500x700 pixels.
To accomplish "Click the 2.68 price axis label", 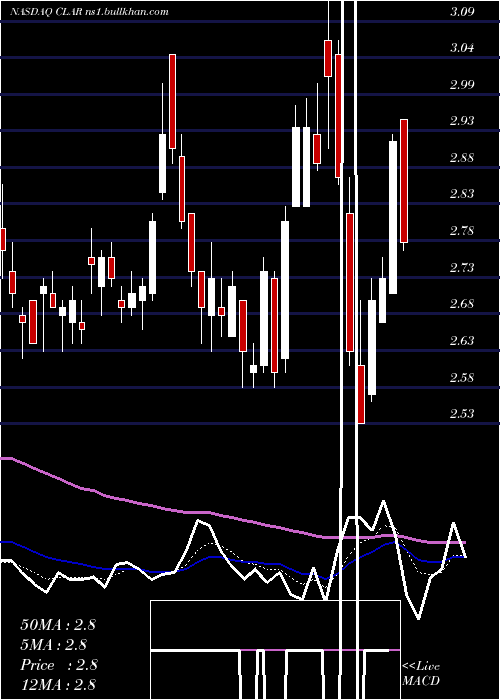I will pos(462,304).
